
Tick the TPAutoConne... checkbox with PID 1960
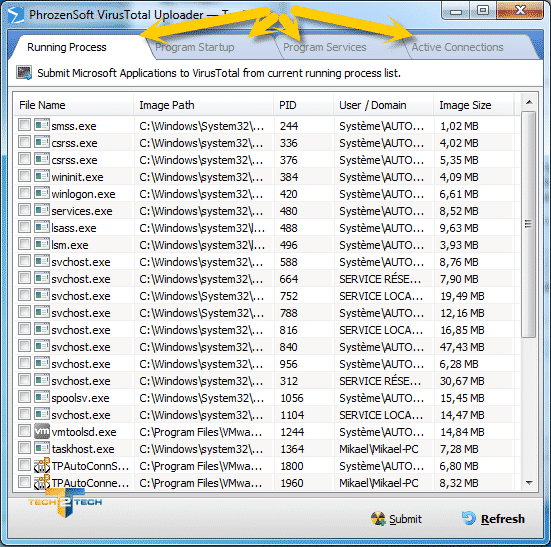pyautogui.click(x=24, y=481)
